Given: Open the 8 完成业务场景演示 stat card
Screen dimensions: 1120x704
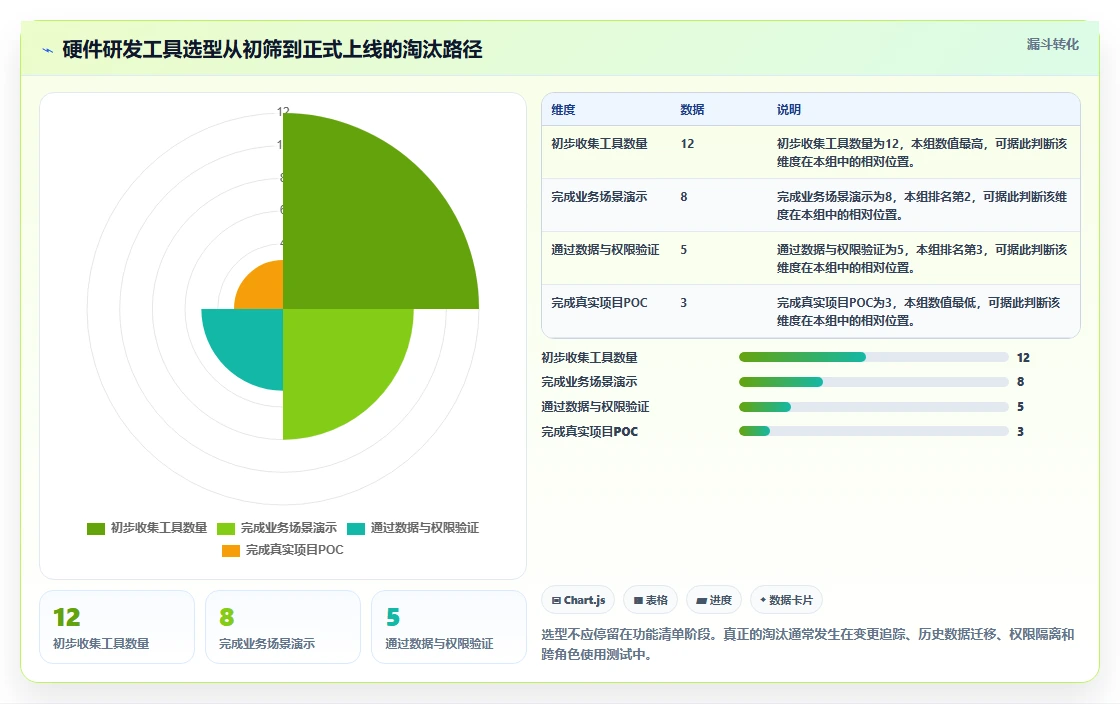Looking at the screenshot, I should [283, 627].
